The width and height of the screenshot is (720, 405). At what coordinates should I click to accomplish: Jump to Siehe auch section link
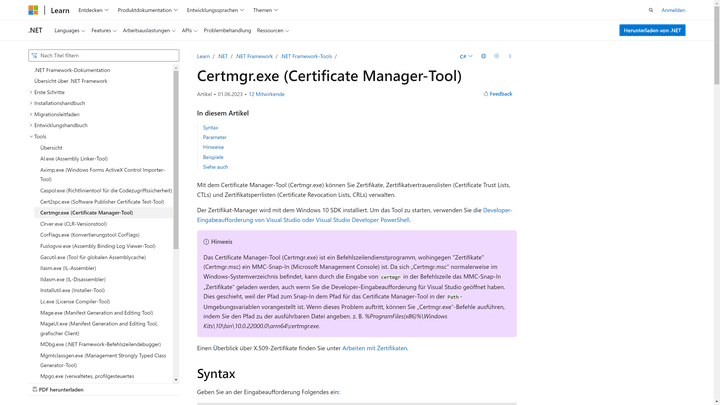[x=215, y=167]
